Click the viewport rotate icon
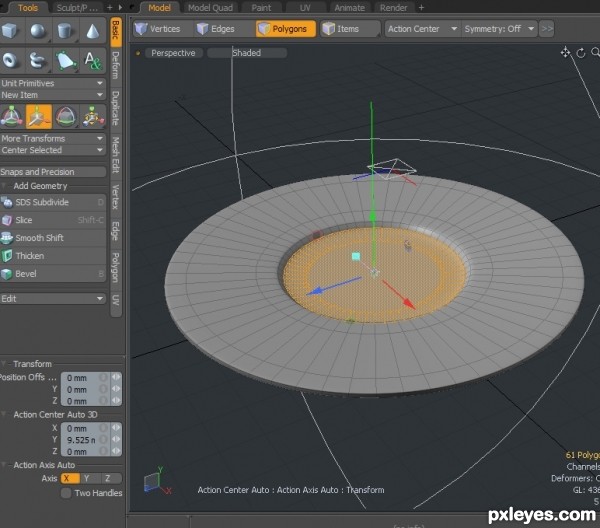Image resolution: width=600 pixels, height=528 pixels. coord(581,53)
